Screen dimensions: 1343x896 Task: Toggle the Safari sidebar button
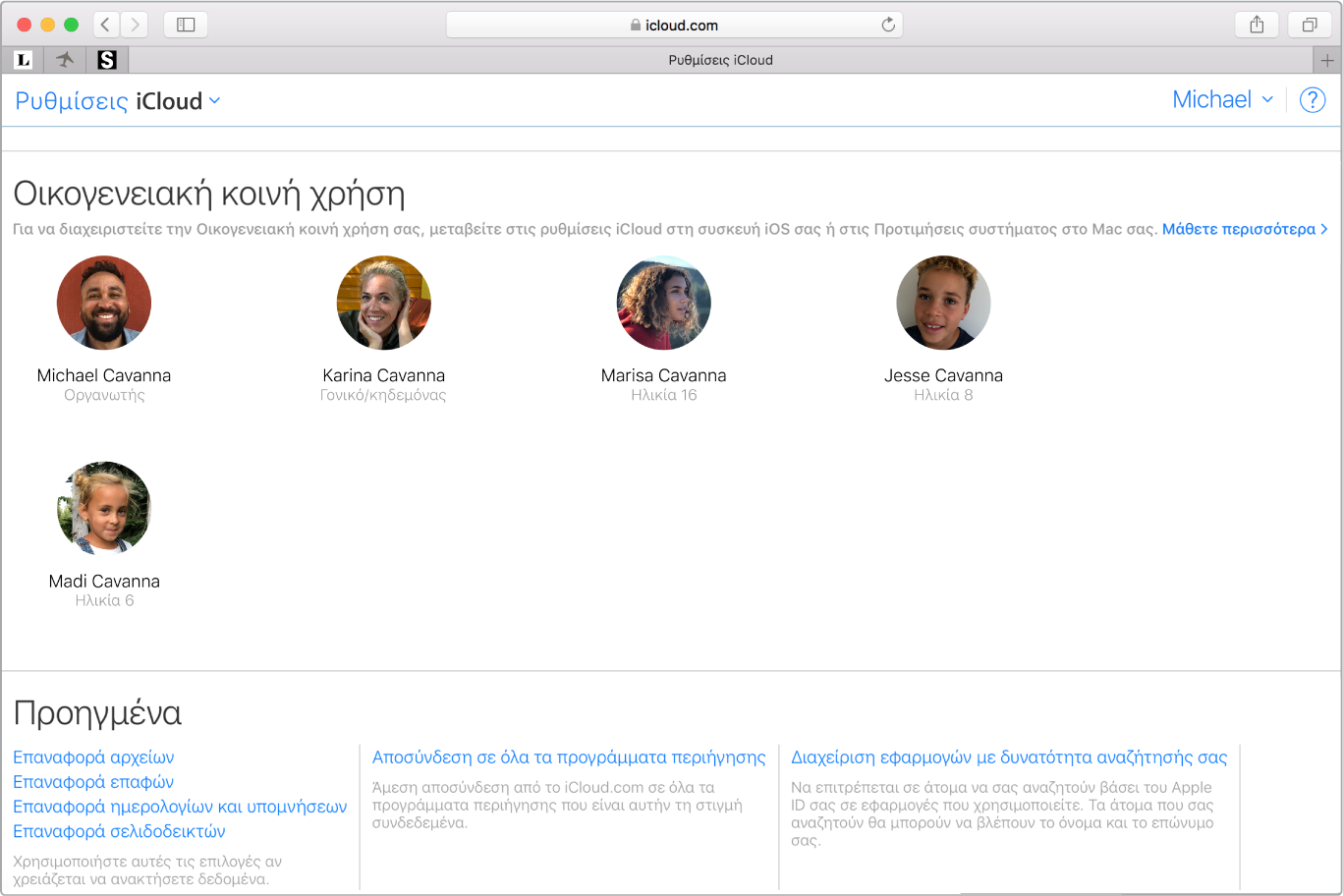(x=186, y=25)
